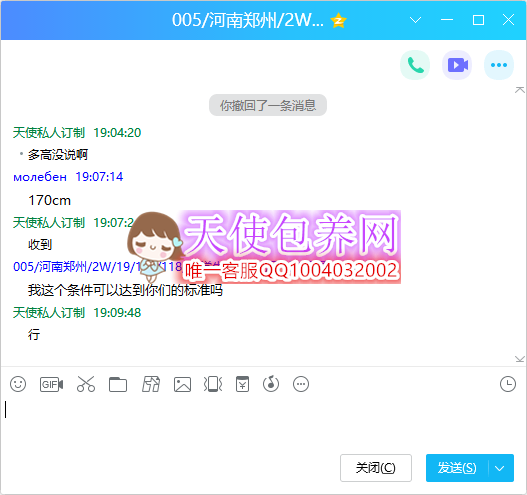Open the more options (three dots) bubble at the top
Screen dimensions: 527x495
[x=499, y=65]
